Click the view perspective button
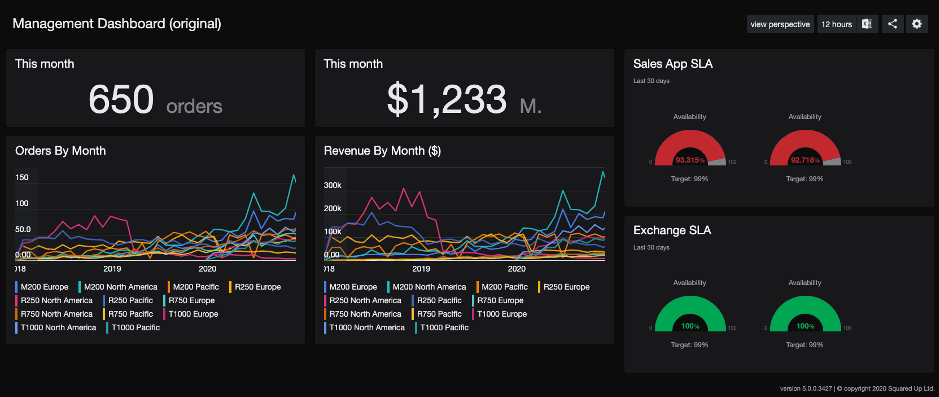939x397 pixels. click(x=780, y=24)
